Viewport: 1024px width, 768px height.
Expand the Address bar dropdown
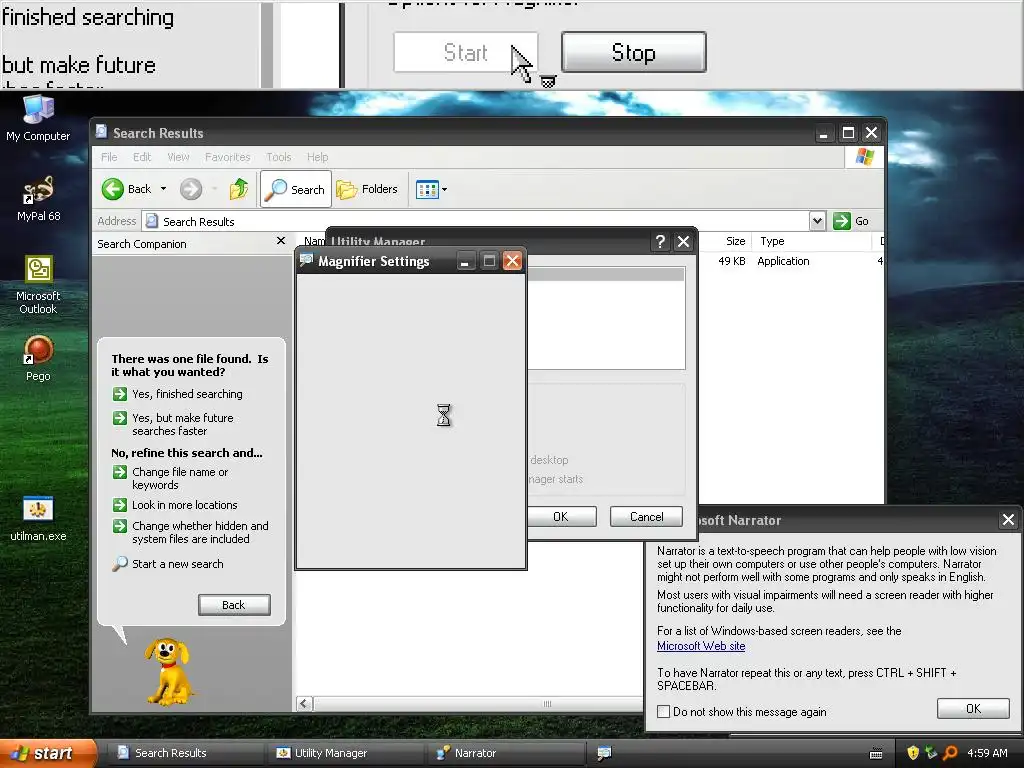point(817,221)
